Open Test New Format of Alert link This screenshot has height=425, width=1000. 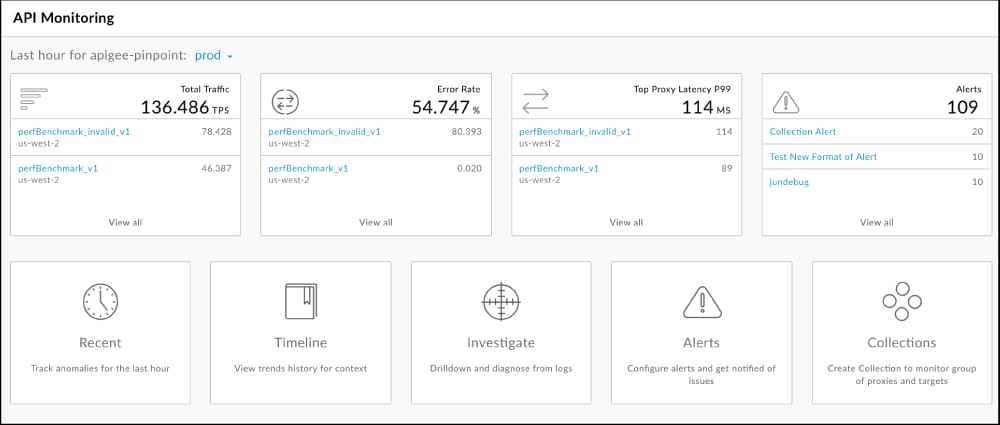click(x=823, y=157)
